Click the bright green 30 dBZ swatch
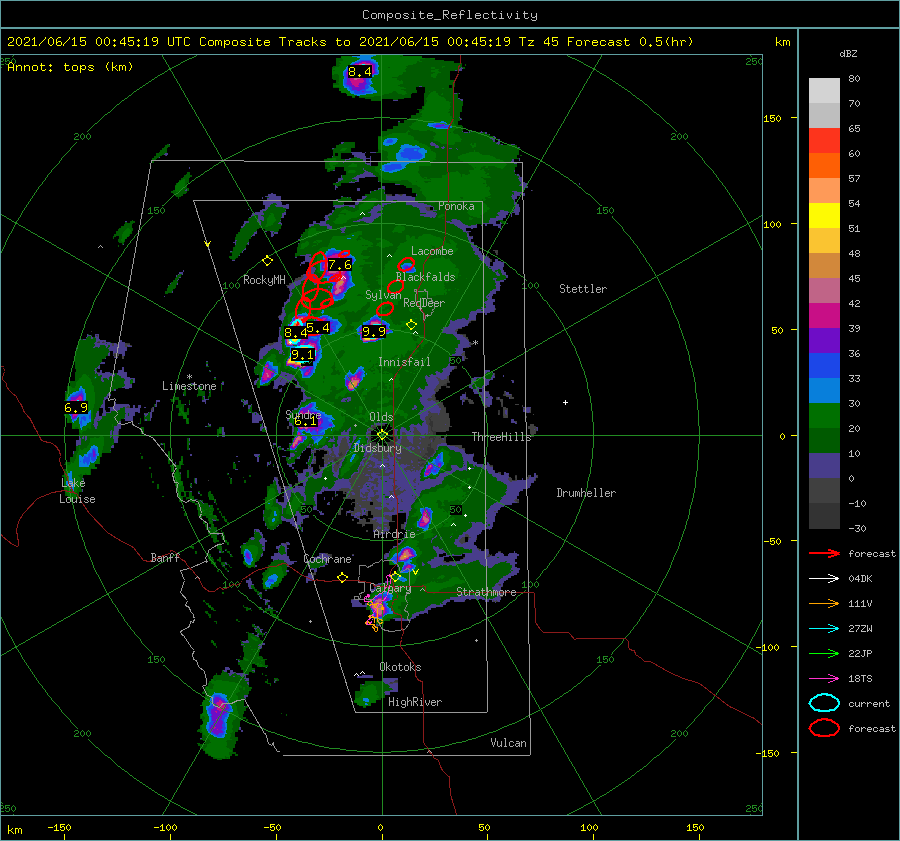 coord(824,415)
